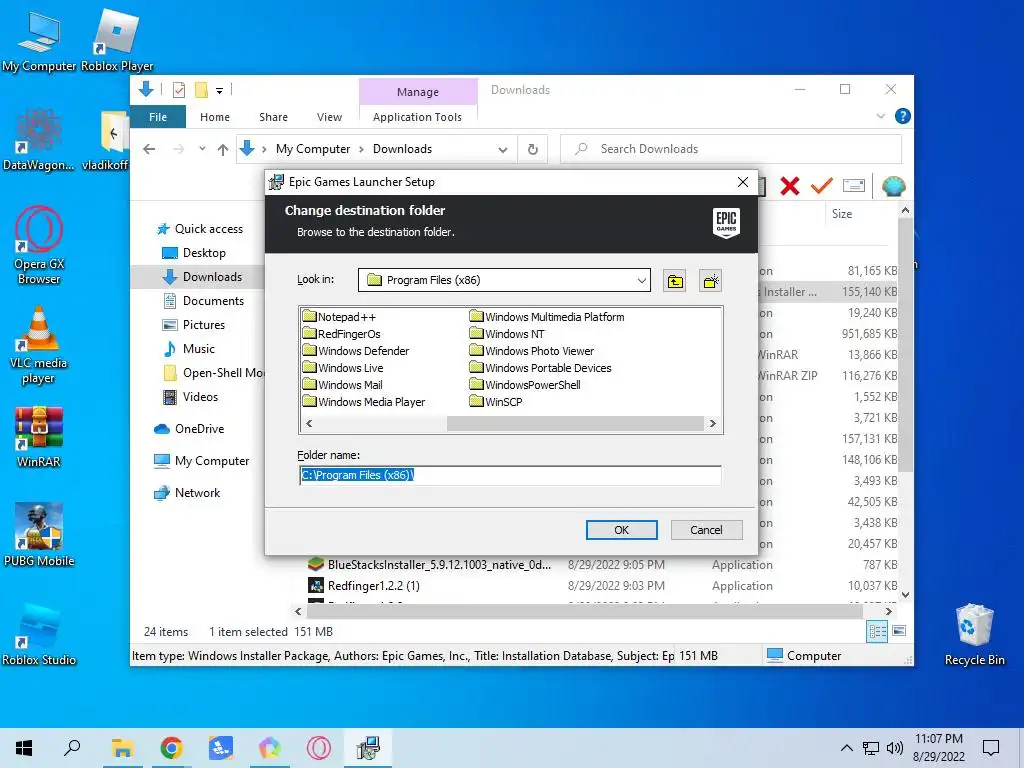Click the orange checkmark toolbar icon
This screenshot has width=1024, height=768.
click(822, 186)
